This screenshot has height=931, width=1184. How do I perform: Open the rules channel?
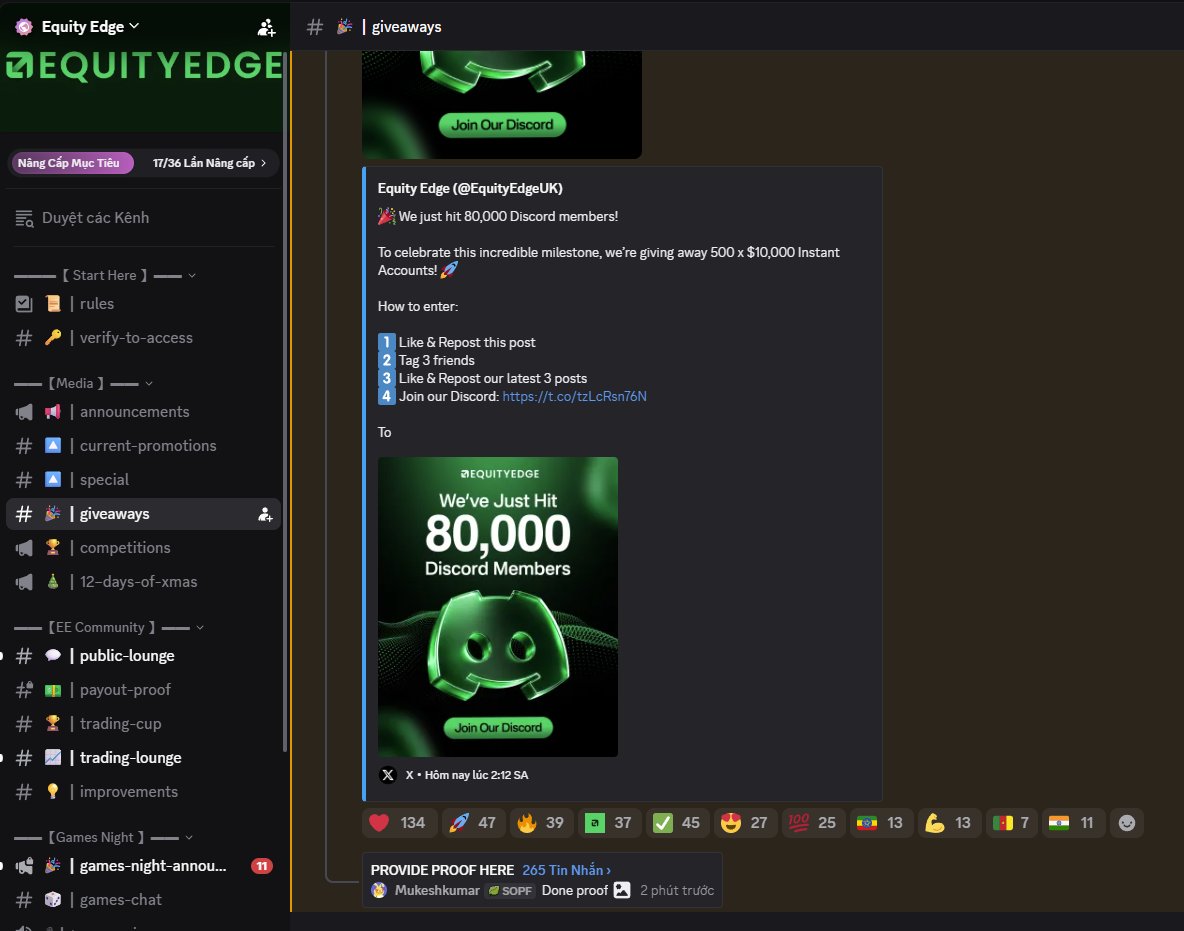143,304
